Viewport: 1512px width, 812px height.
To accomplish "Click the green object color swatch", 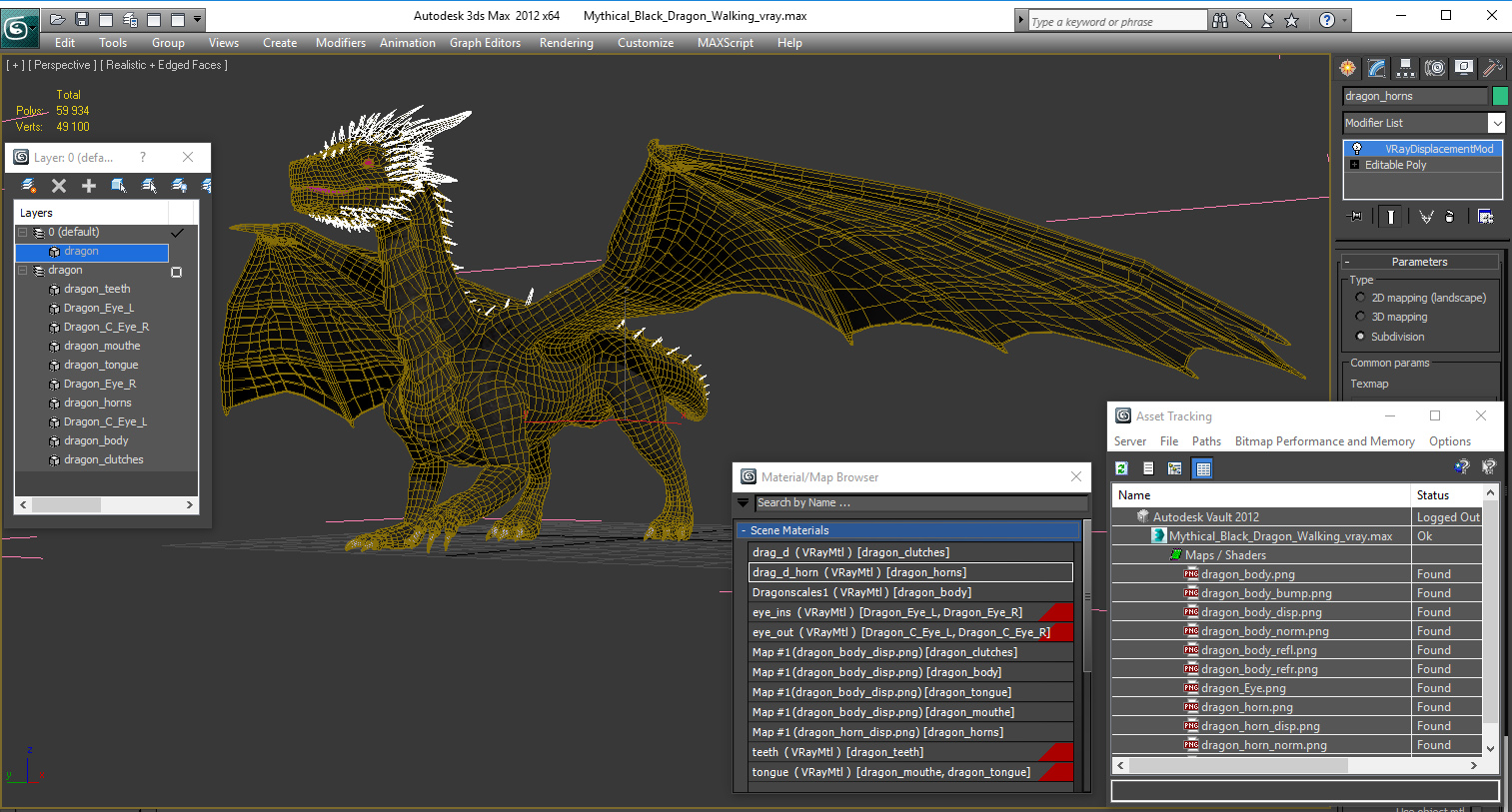I will (x=1499, y=96).
